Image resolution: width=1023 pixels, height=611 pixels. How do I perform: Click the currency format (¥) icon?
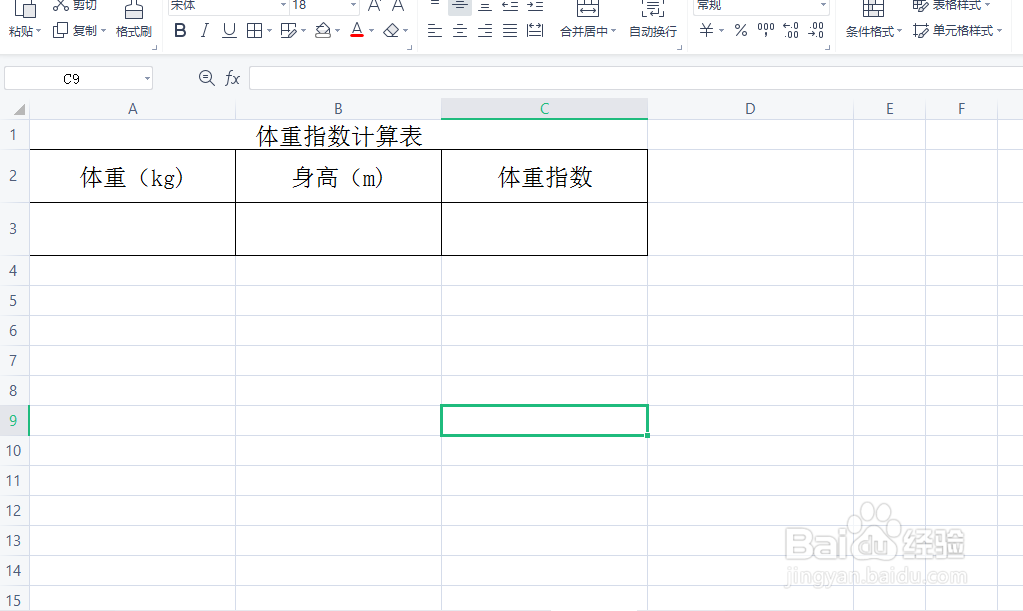tap(707, 30)
